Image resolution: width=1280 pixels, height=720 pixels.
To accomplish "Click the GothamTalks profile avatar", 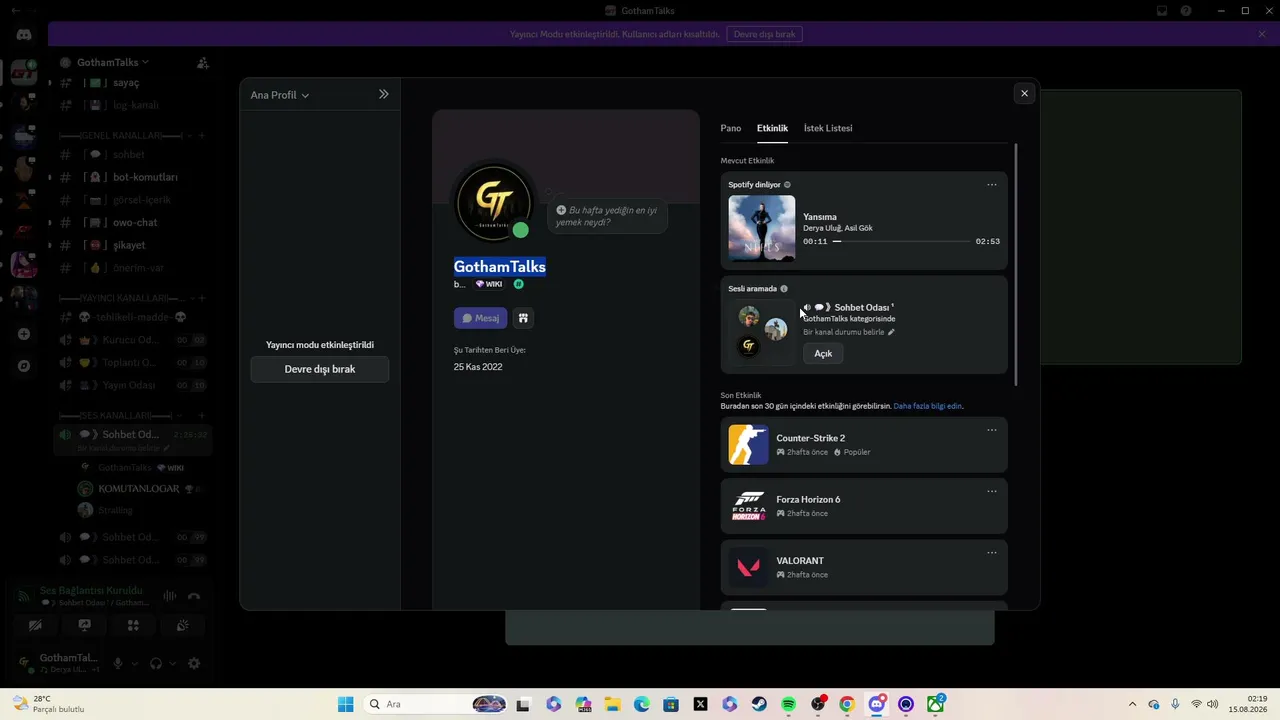I will (493, 202).
